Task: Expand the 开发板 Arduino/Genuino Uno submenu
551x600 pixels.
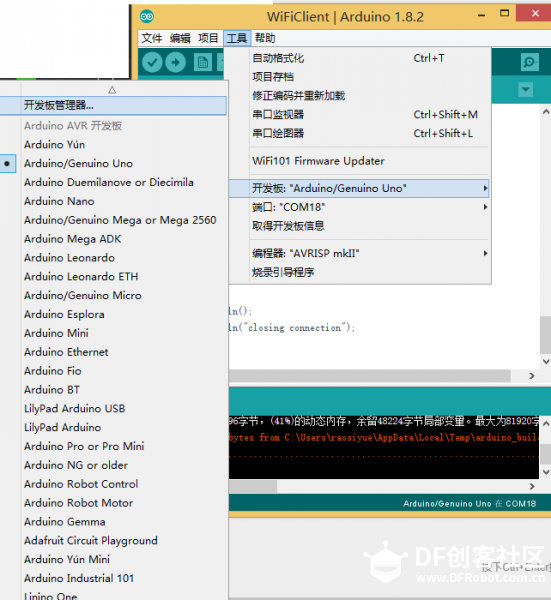Action: coord(360,188)
